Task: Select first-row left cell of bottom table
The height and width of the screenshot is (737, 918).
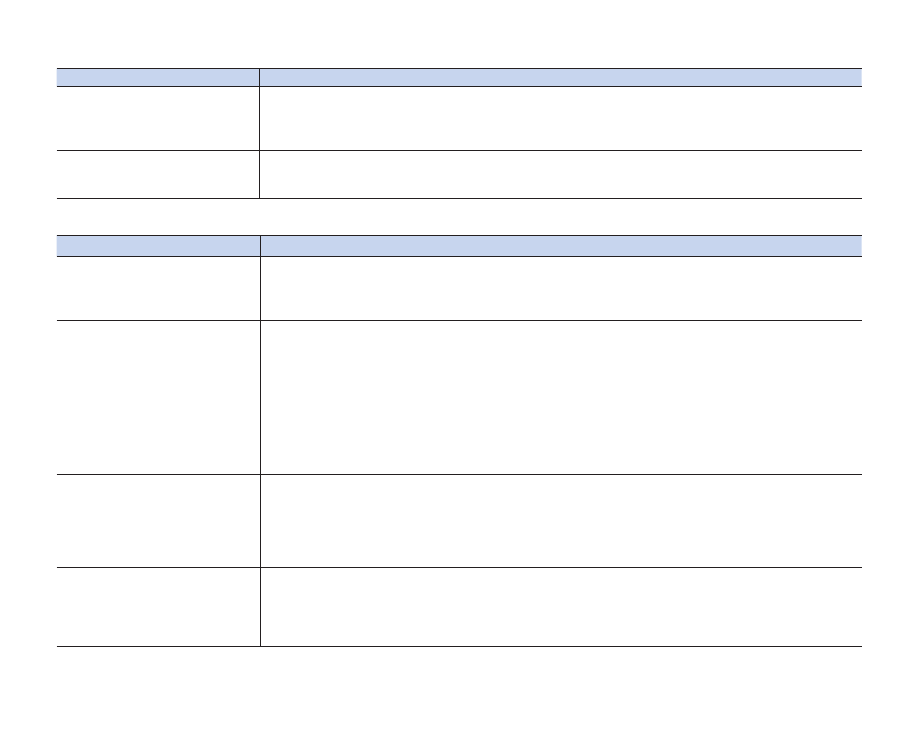Action: click(157, 288)
